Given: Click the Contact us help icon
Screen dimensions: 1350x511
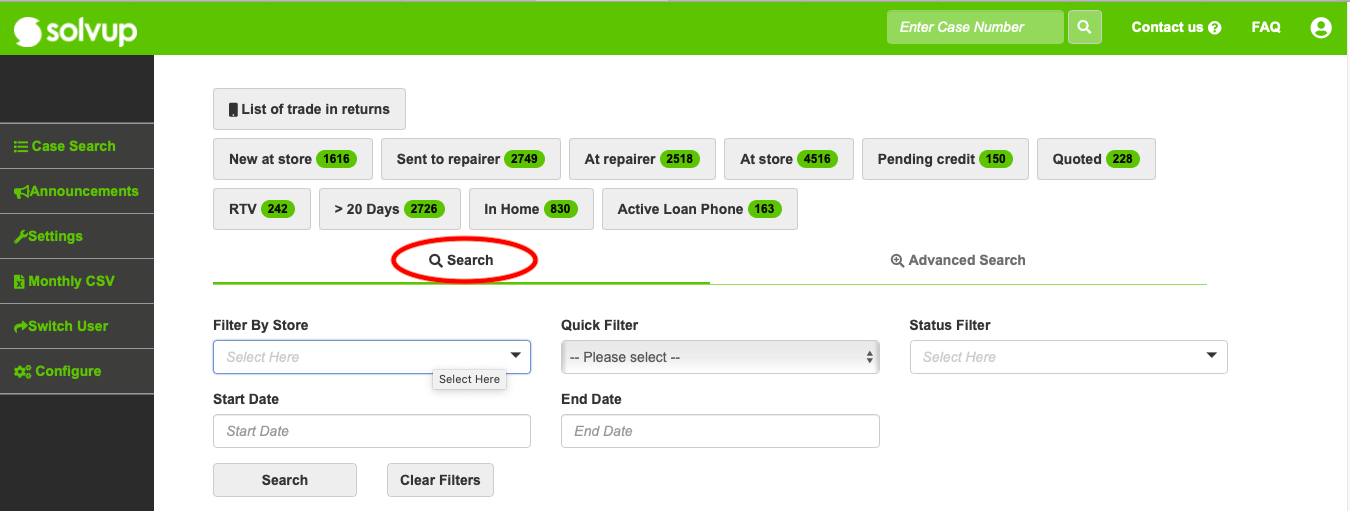Looking at the screenshot, I should coord(1215,28).
